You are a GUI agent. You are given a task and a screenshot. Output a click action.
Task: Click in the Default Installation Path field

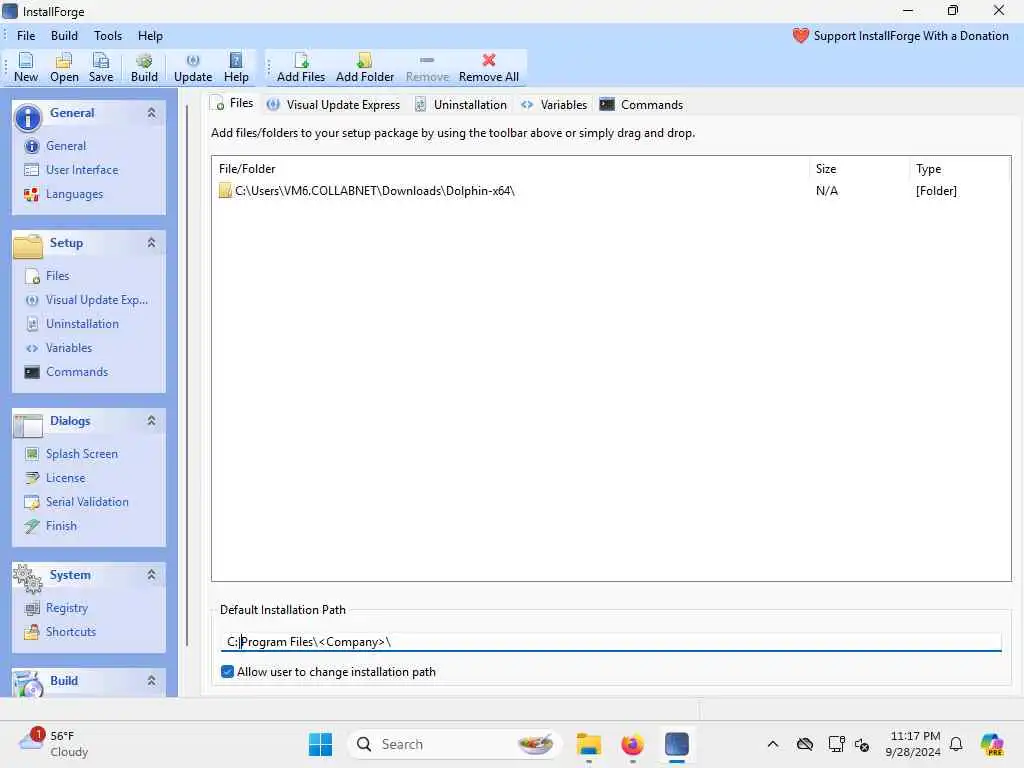[x=611, y=642]
